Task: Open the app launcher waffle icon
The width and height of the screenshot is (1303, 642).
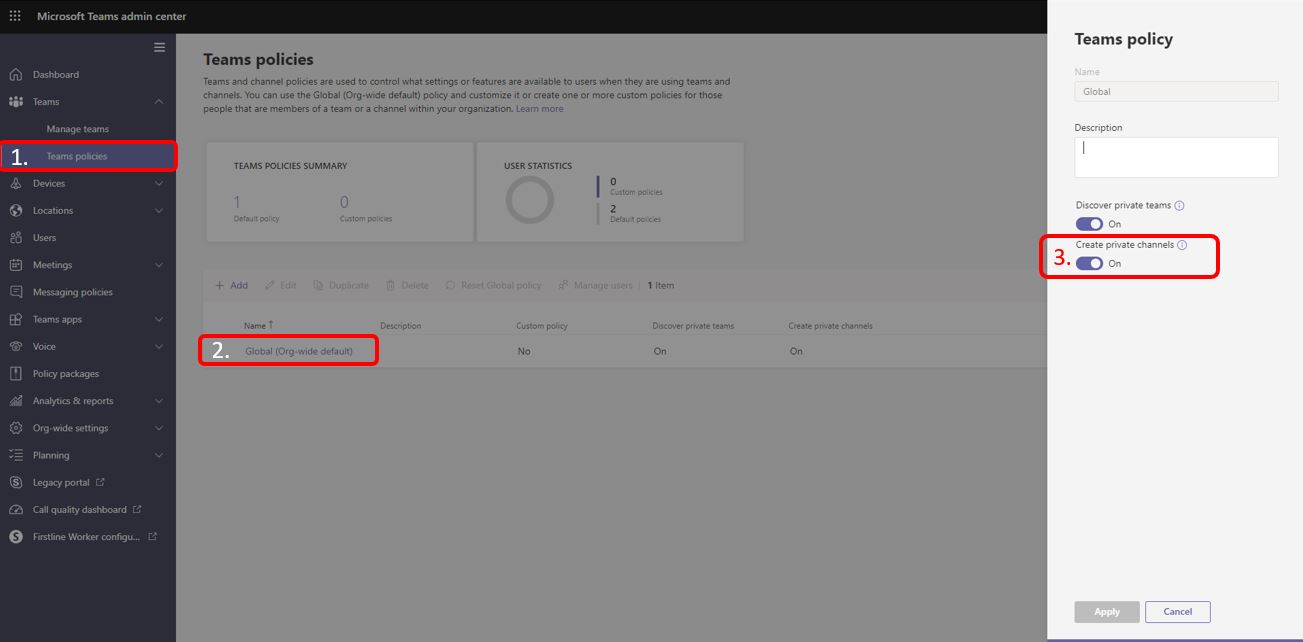Action: (13, 15)
